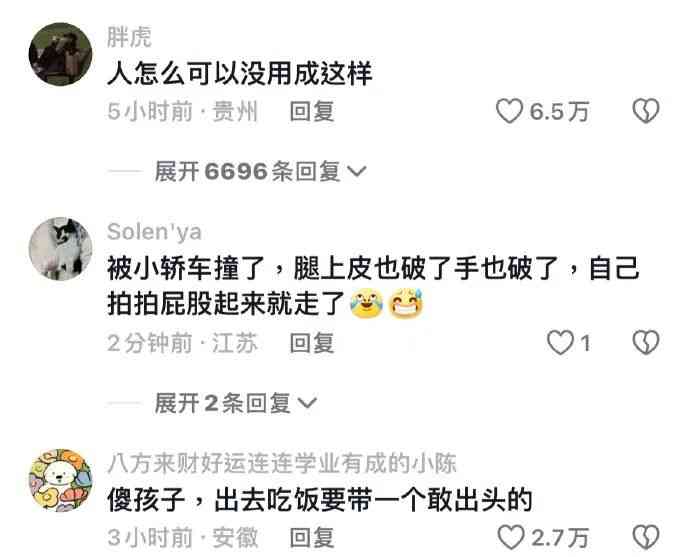This screenshot has height=557, width=690.
Task: Expand 2 replies under Solen'ya's comment
Action: [x=235, y=403]
